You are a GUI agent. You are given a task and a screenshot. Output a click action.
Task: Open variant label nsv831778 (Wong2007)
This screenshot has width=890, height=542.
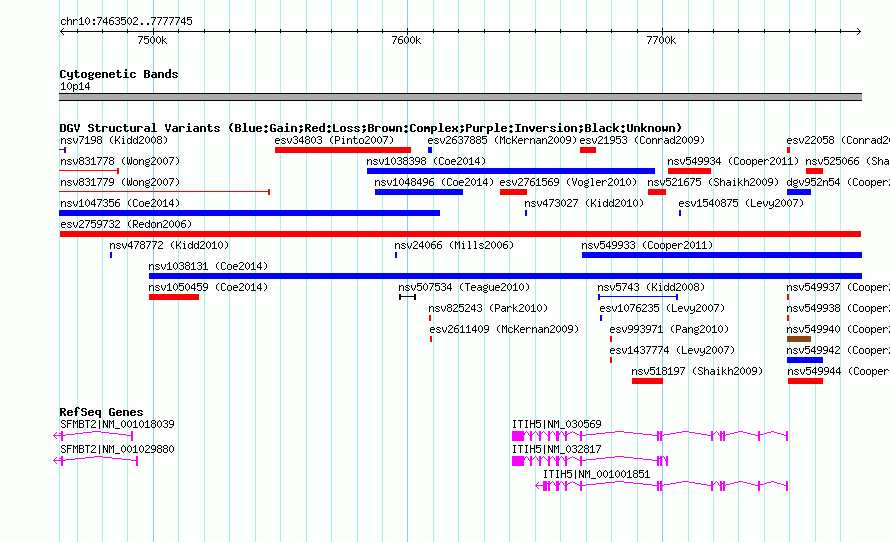click(x=120, y=161)
